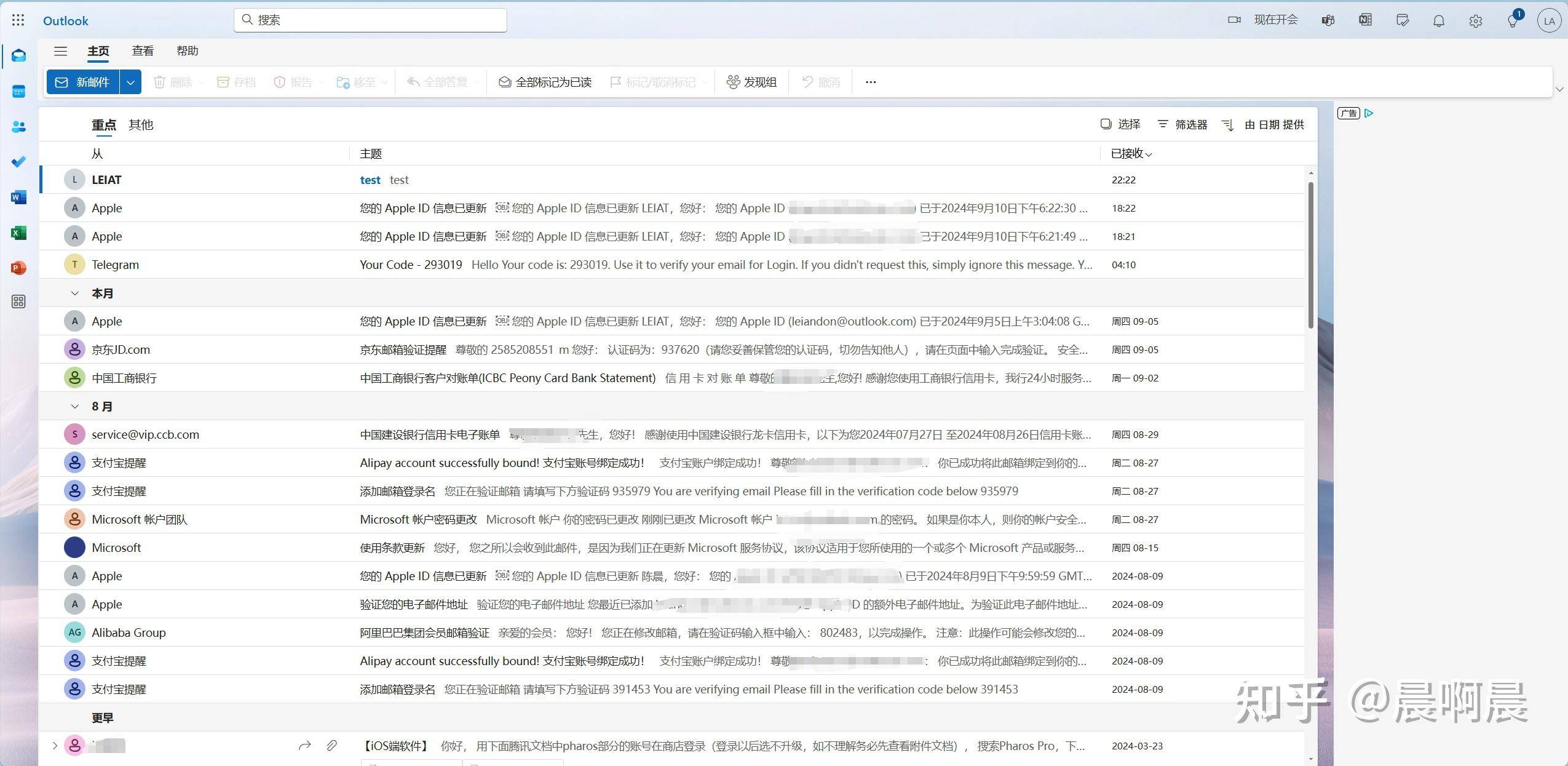This screenshot has height=766, width=1568.
Task: Open the Microsoft 帐户密码更改 email
Action: click(671, 519)
